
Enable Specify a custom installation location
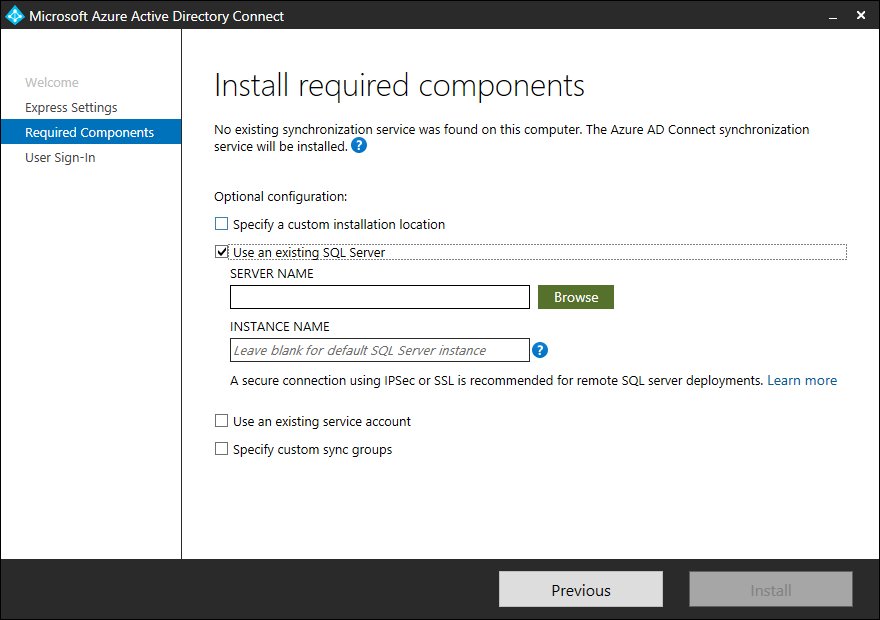click(x=222, y=225)
